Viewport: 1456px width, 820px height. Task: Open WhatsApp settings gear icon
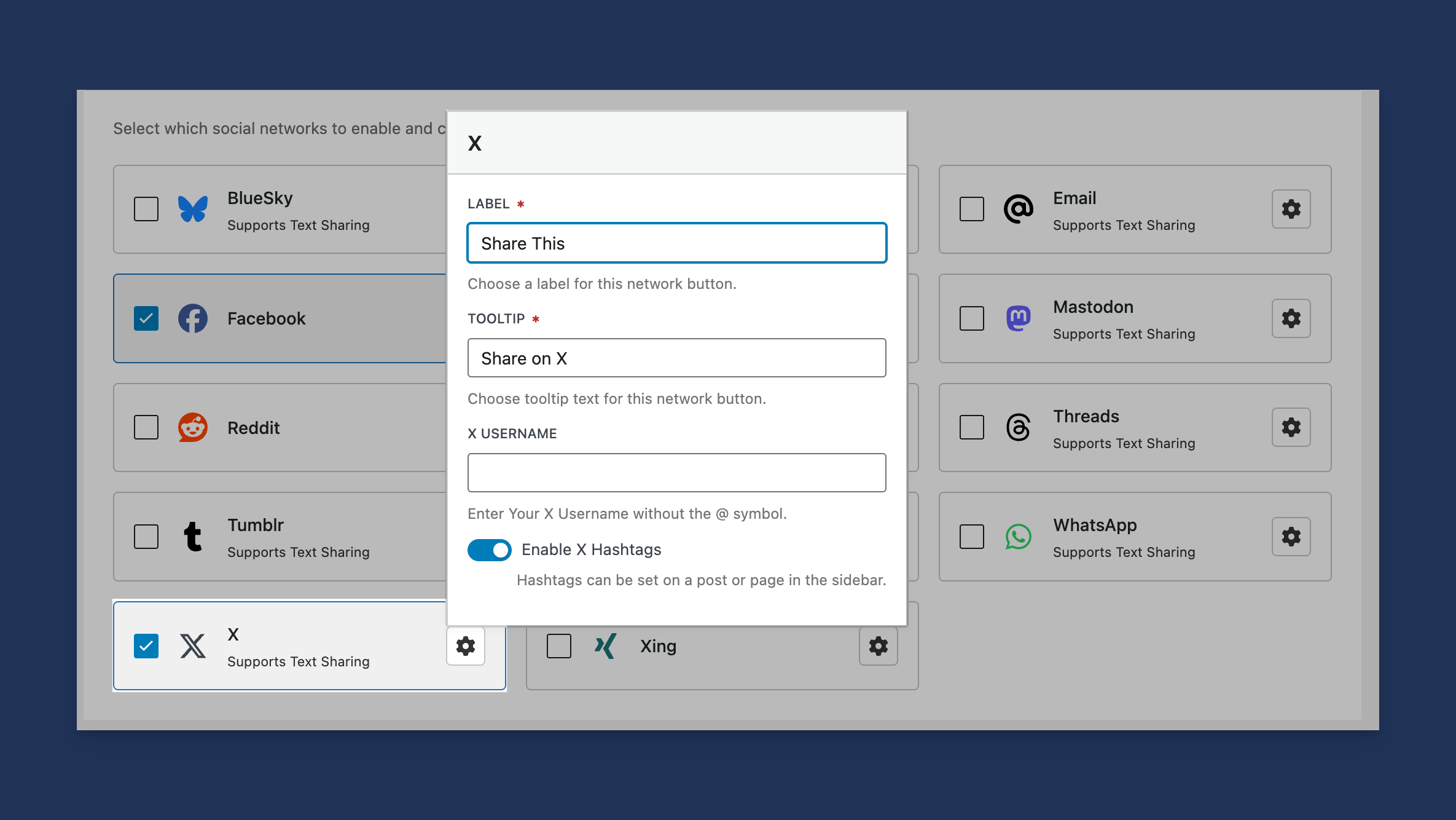coord(1291,537)
